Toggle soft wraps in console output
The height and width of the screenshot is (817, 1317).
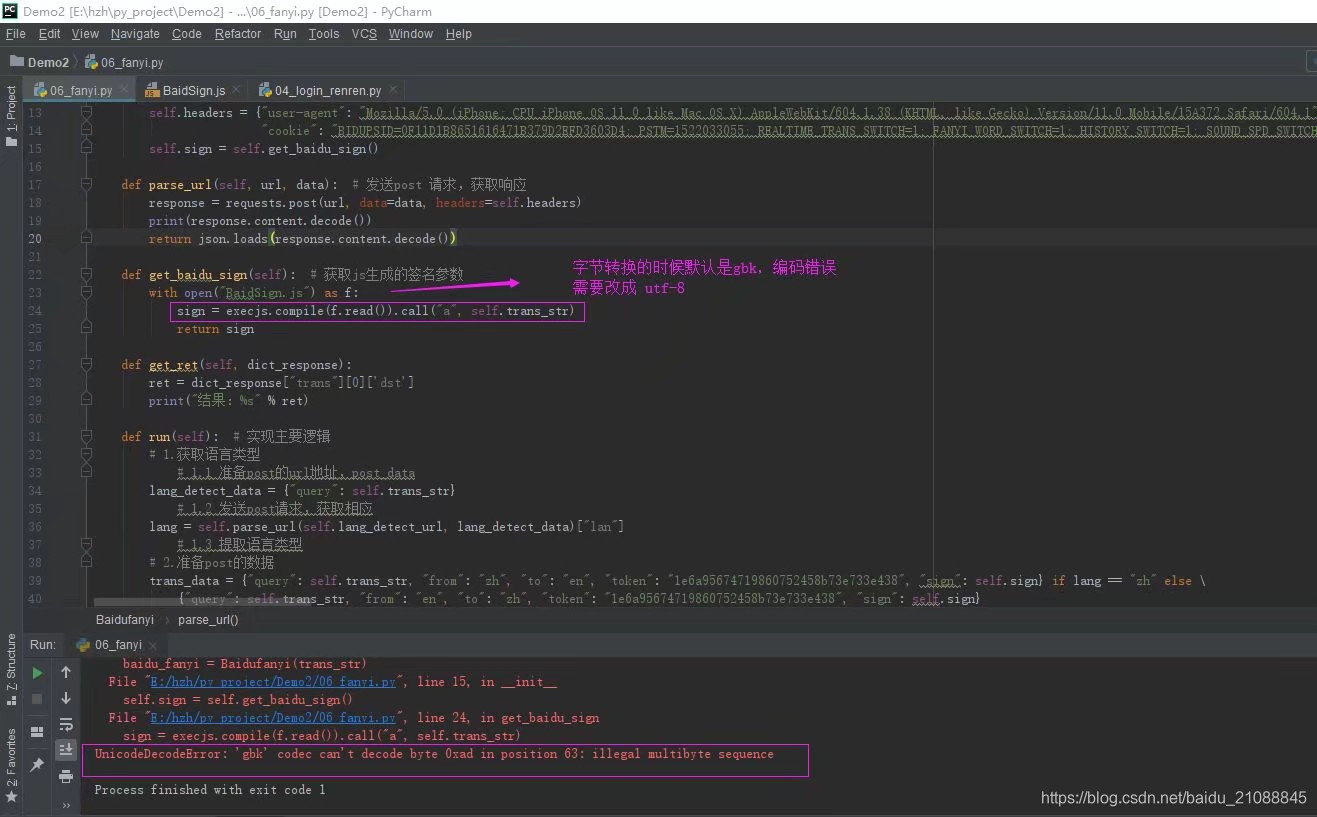66,725
